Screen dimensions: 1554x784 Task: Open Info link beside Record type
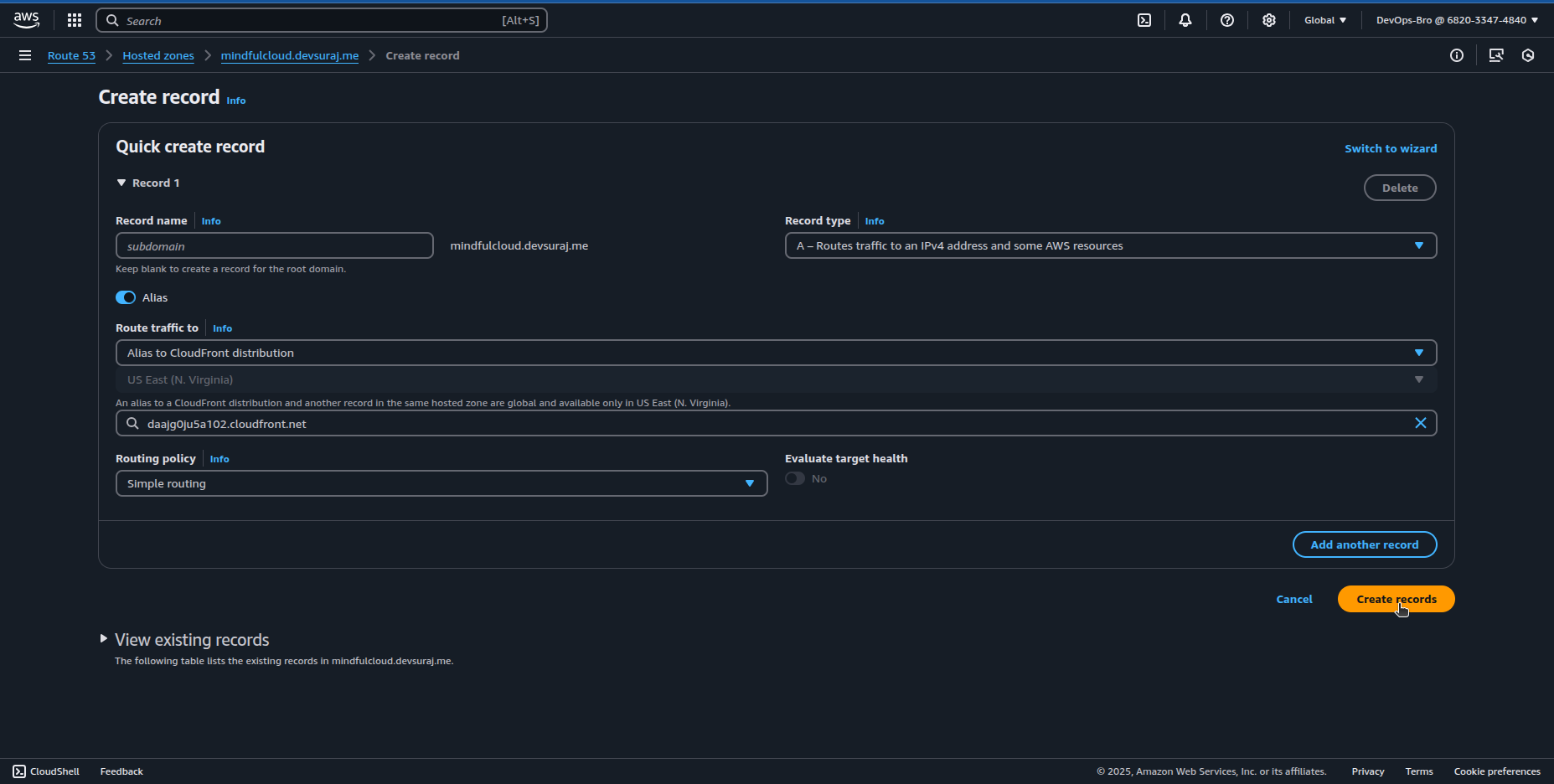coord(875,221)
